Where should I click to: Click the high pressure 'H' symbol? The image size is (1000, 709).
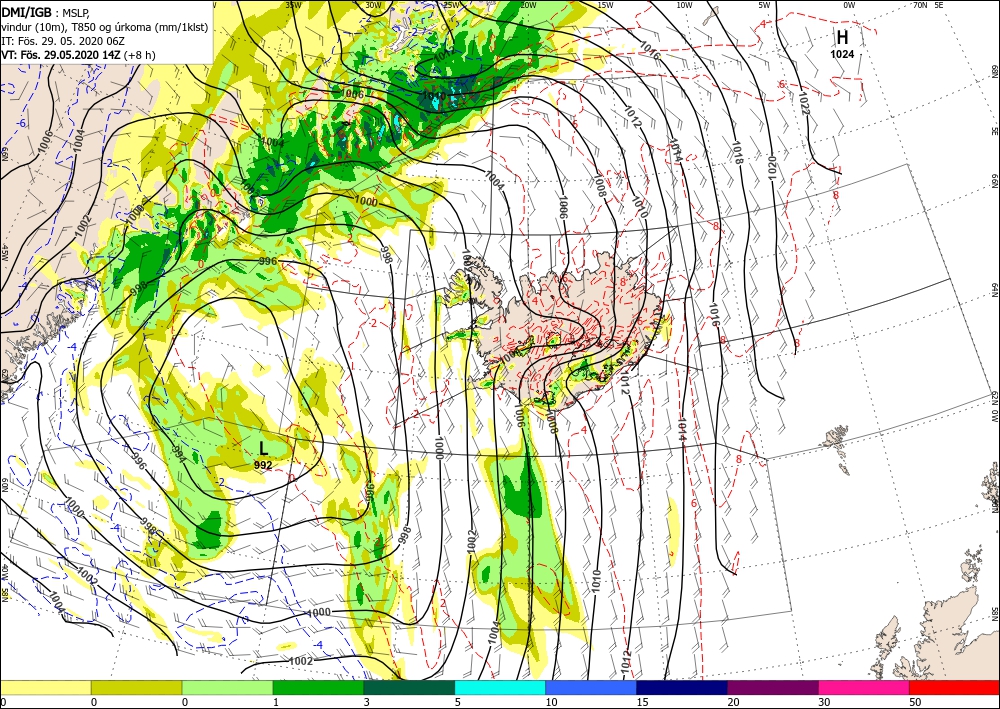point(842,38)
